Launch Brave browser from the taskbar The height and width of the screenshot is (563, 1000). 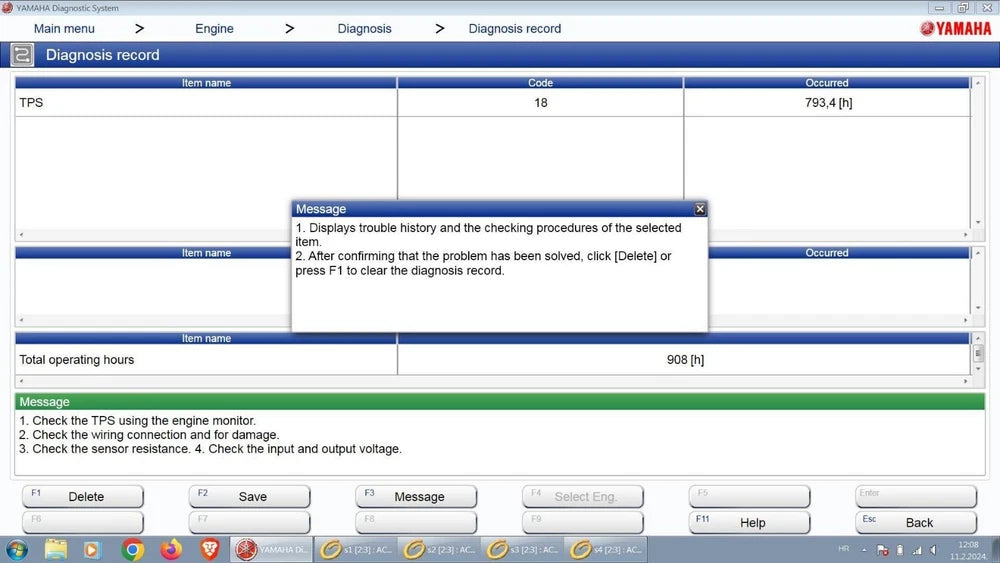tap(210, 549)
